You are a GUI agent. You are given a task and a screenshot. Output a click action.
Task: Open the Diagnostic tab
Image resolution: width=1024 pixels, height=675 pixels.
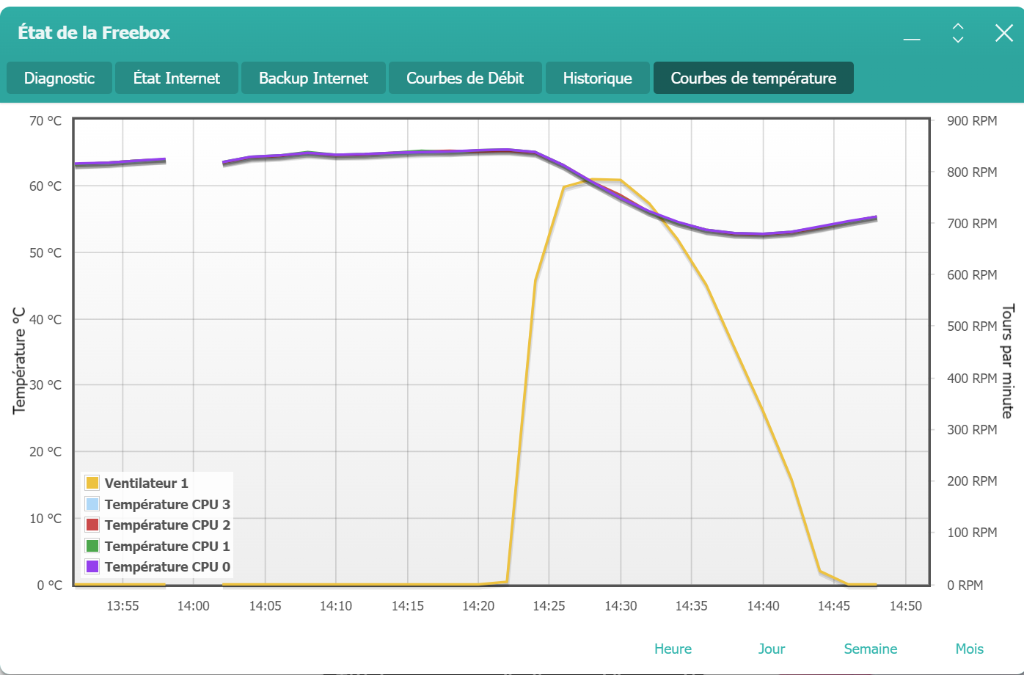click(x=59, y=78)
